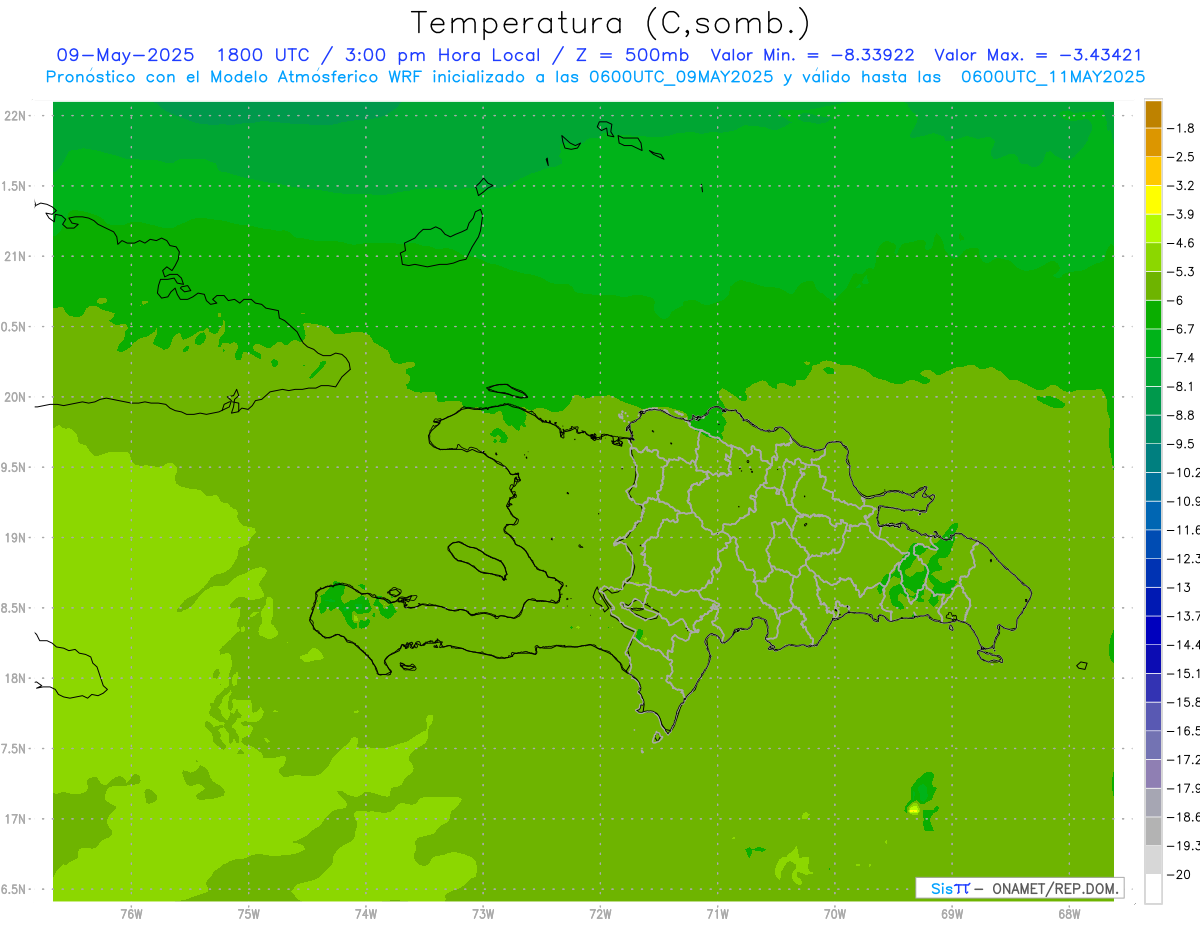Click the 73W longitude axis label

tap(483, 913)
